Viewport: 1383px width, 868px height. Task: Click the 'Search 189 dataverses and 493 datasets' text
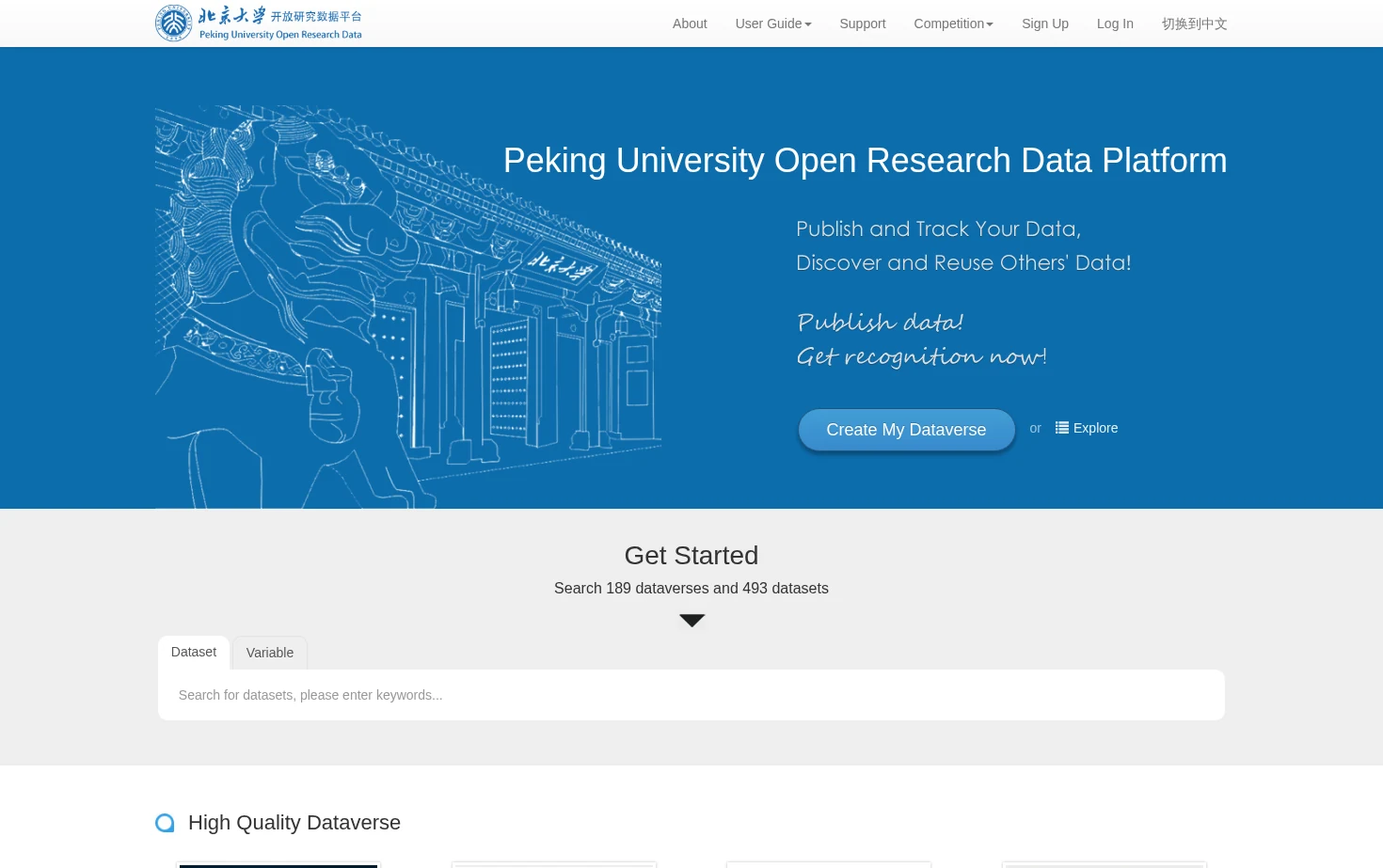point(691,589)
